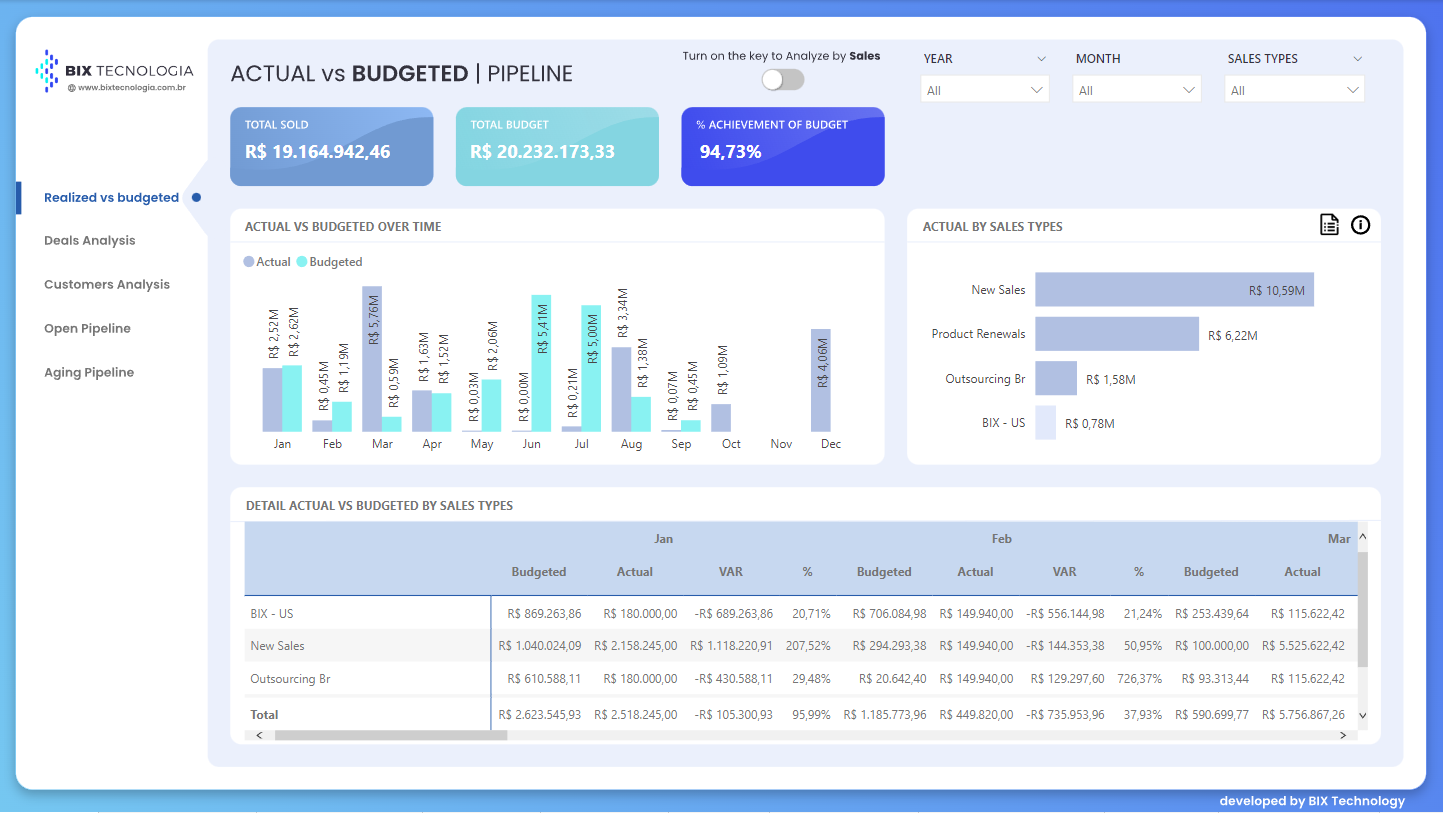Select Customers Analysis in the sidebar

(106, 284)
